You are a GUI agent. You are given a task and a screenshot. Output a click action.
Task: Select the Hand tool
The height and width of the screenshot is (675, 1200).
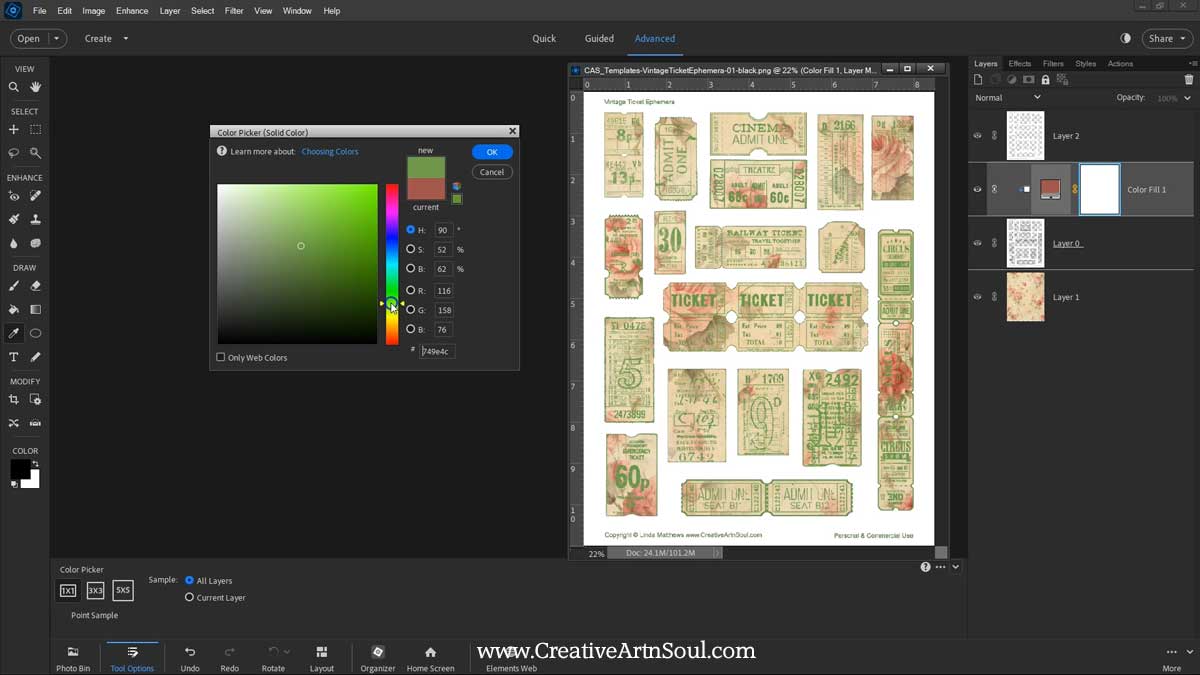36,87
